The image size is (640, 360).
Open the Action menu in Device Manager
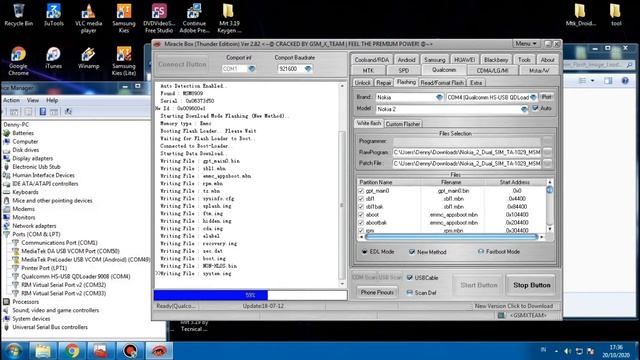11,100
